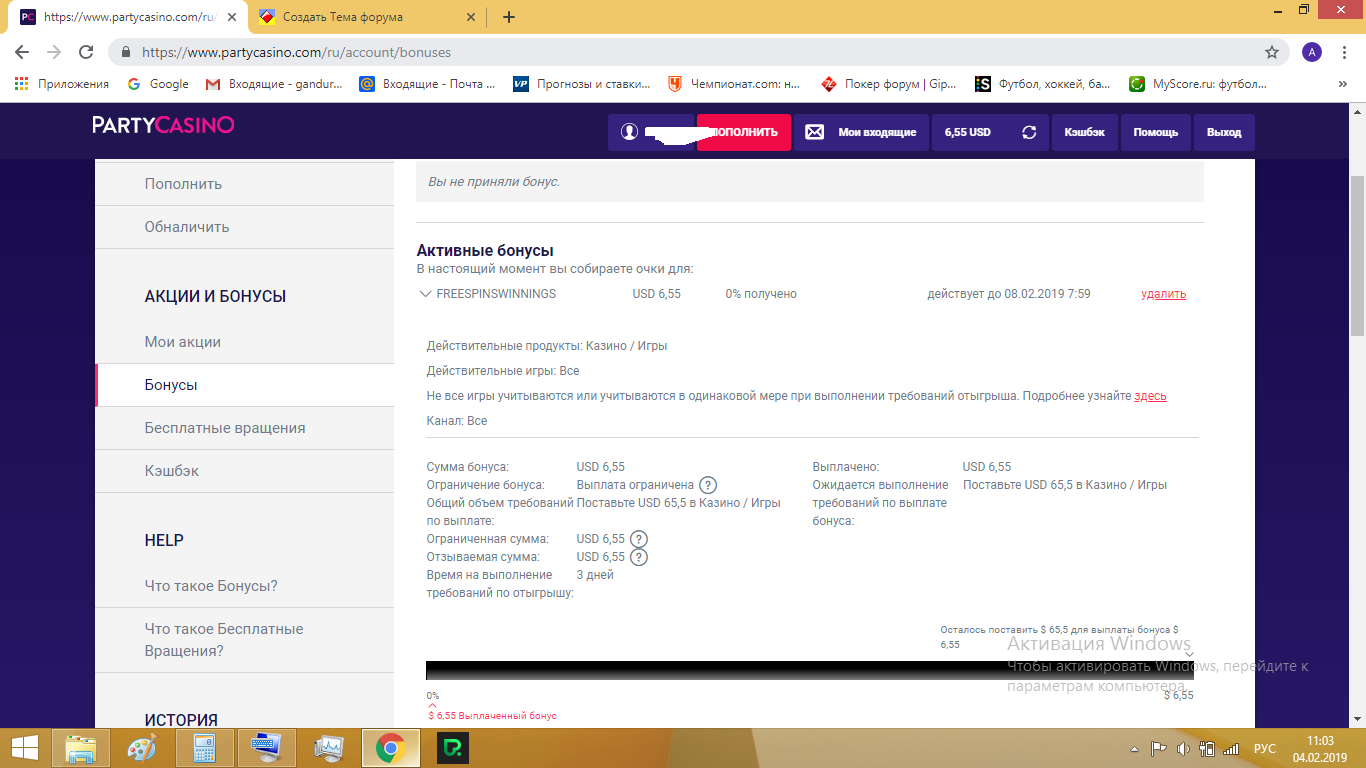Screen dimensions: 1366x768
Task: Open Chrome profile avatar A
Action: [x=1312, y=52]
